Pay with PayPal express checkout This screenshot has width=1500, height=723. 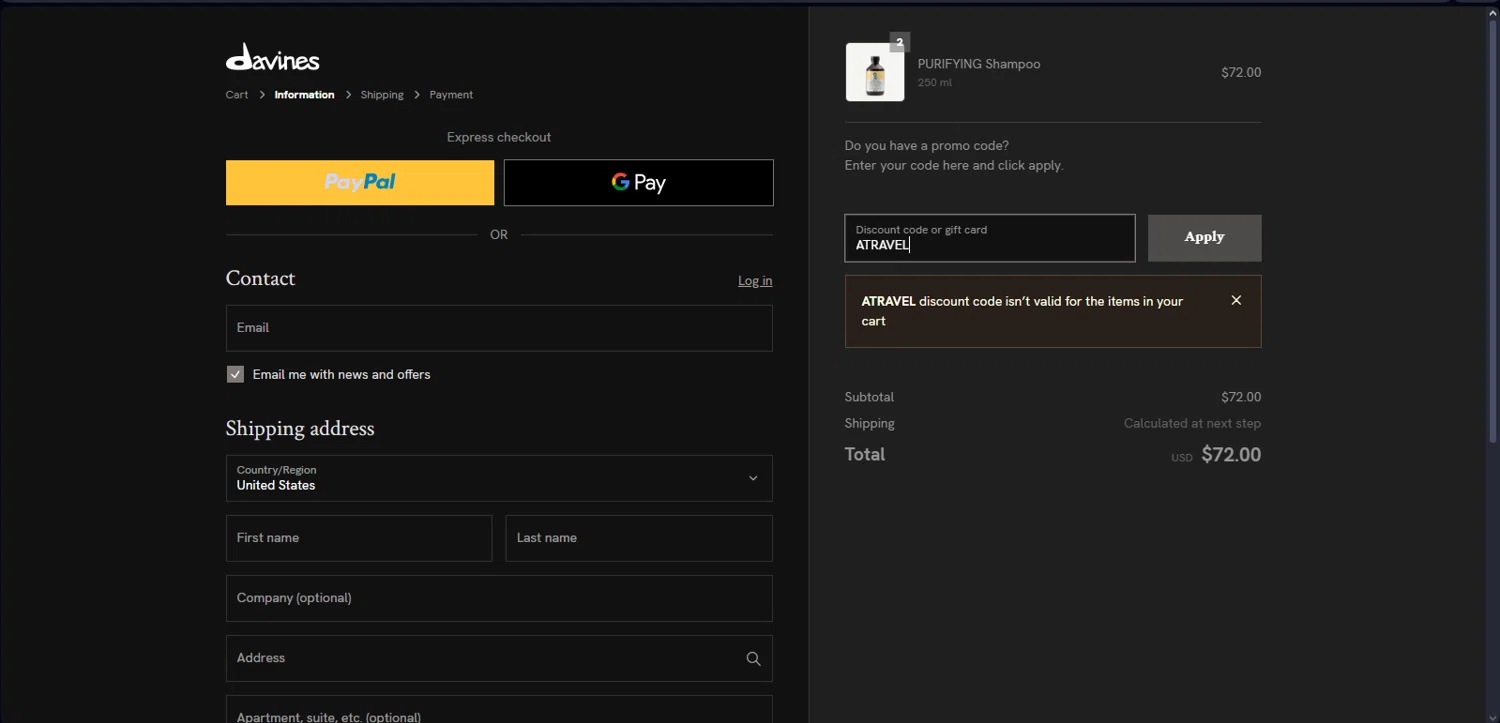360,182
